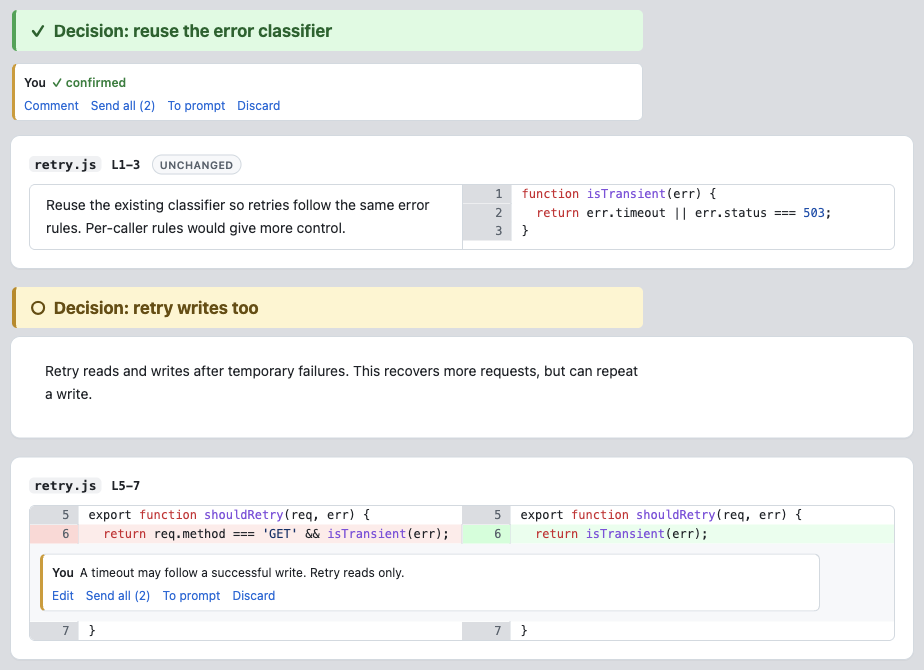Click line number 7 on the left diff side
Image resolution: width=924 pixels, height=670 pixels.
[x=54, y=631]
